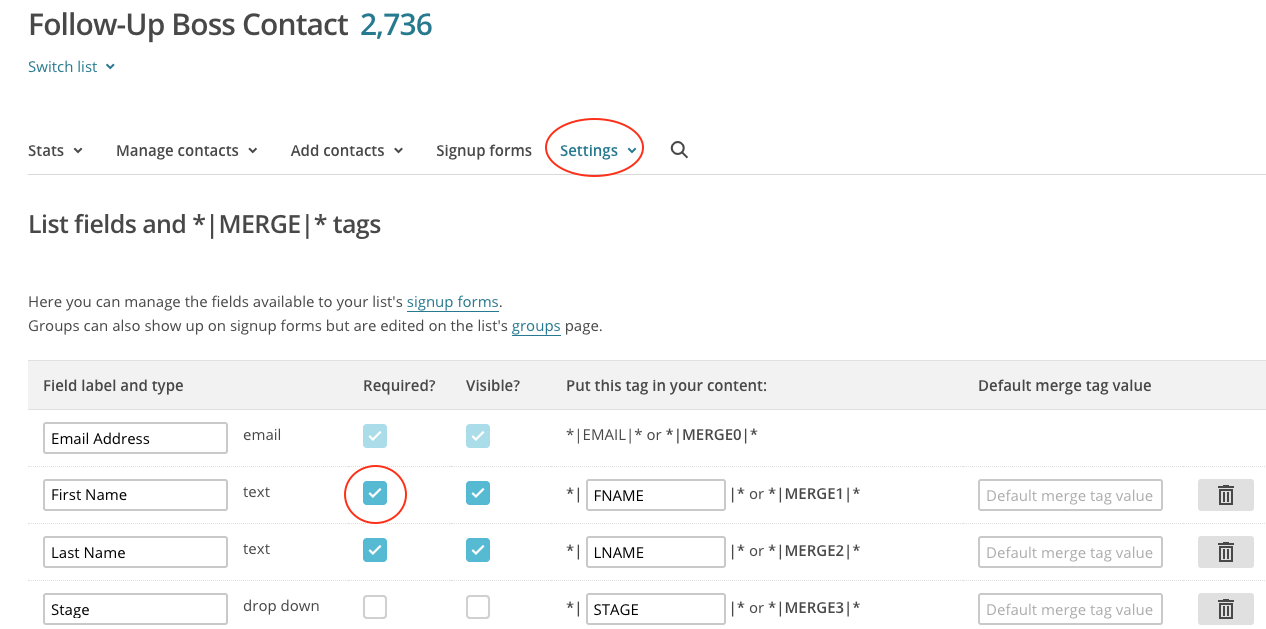
Task: Delete the Stage field with trash icon
Action: click(x=1226, y=609)
